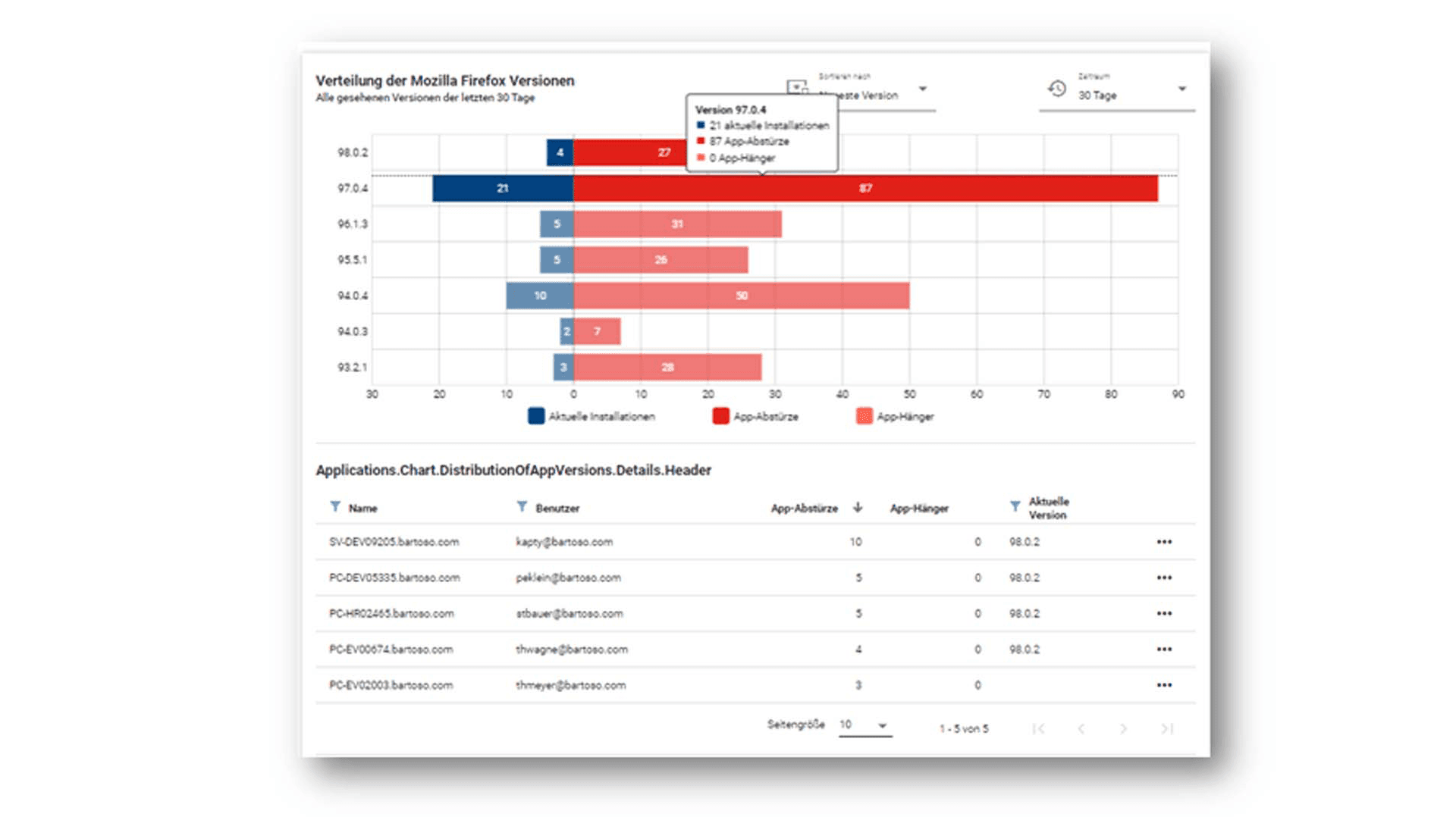
Task: Click the red 87 crashes bar for 97.0.4
Action: [x=865, y=188]
